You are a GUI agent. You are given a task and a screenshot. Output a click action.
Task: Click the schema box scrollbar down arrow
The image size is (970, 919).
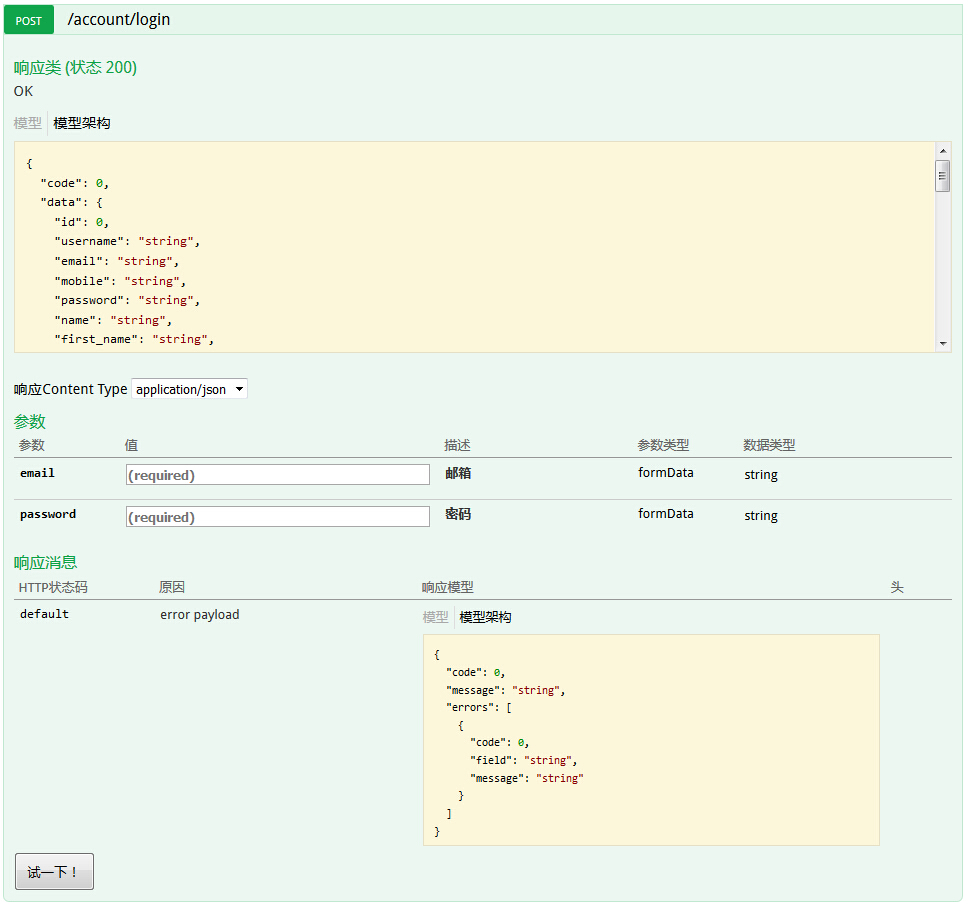[942, 343]
